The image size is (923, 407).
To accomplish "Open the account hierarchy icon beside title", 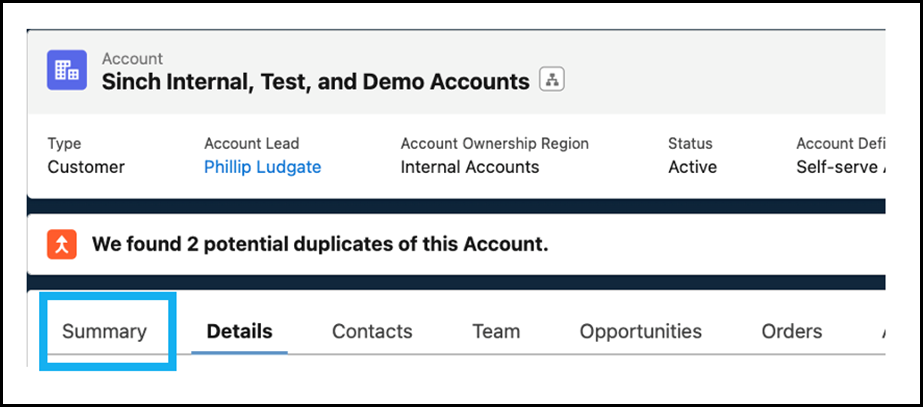I will [552, 80].
